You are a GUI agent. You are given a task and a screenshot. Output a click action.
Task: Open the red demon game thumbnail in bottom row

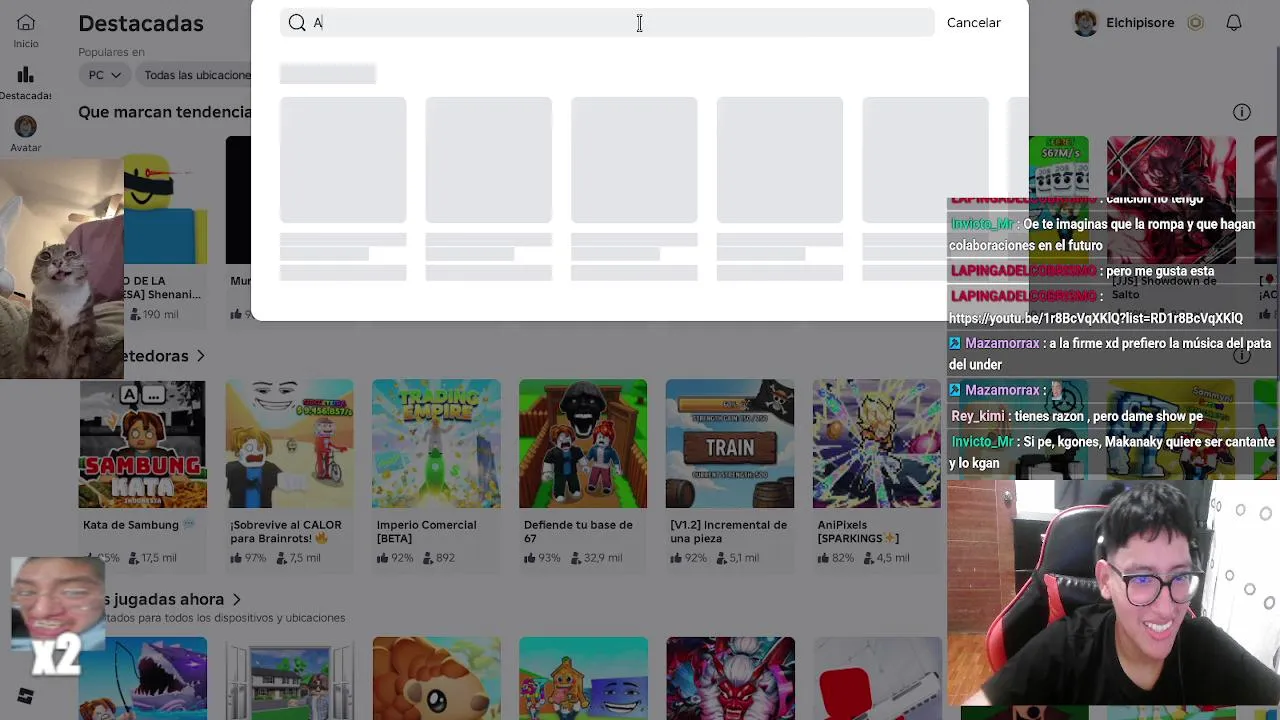pyautogui.click(x=730, y=679)
